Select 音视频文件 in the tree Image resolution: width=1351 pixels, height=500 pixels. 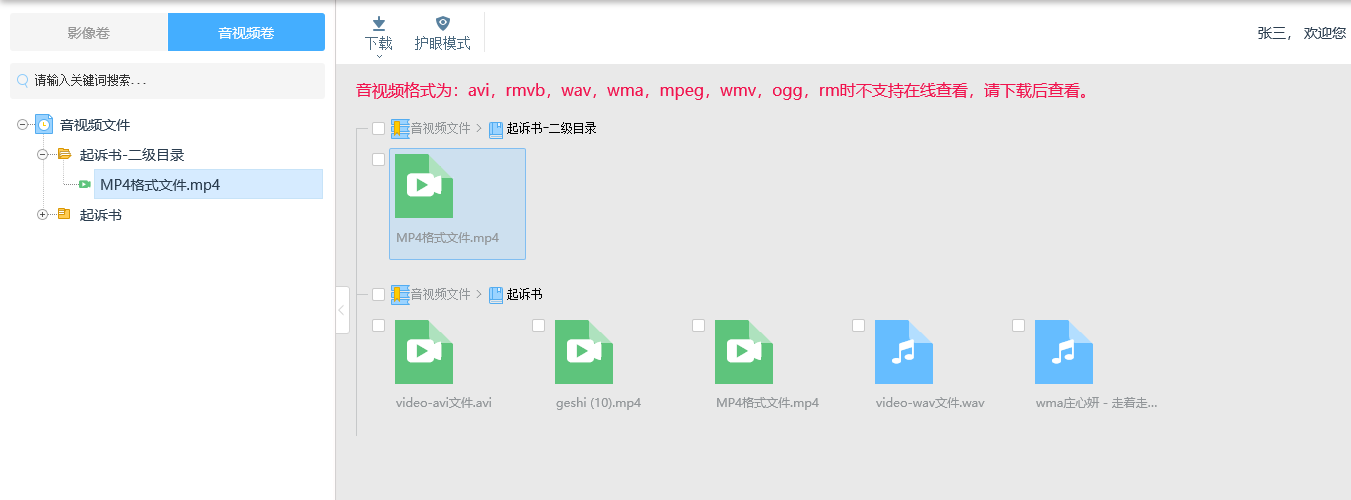coord(95,125)
